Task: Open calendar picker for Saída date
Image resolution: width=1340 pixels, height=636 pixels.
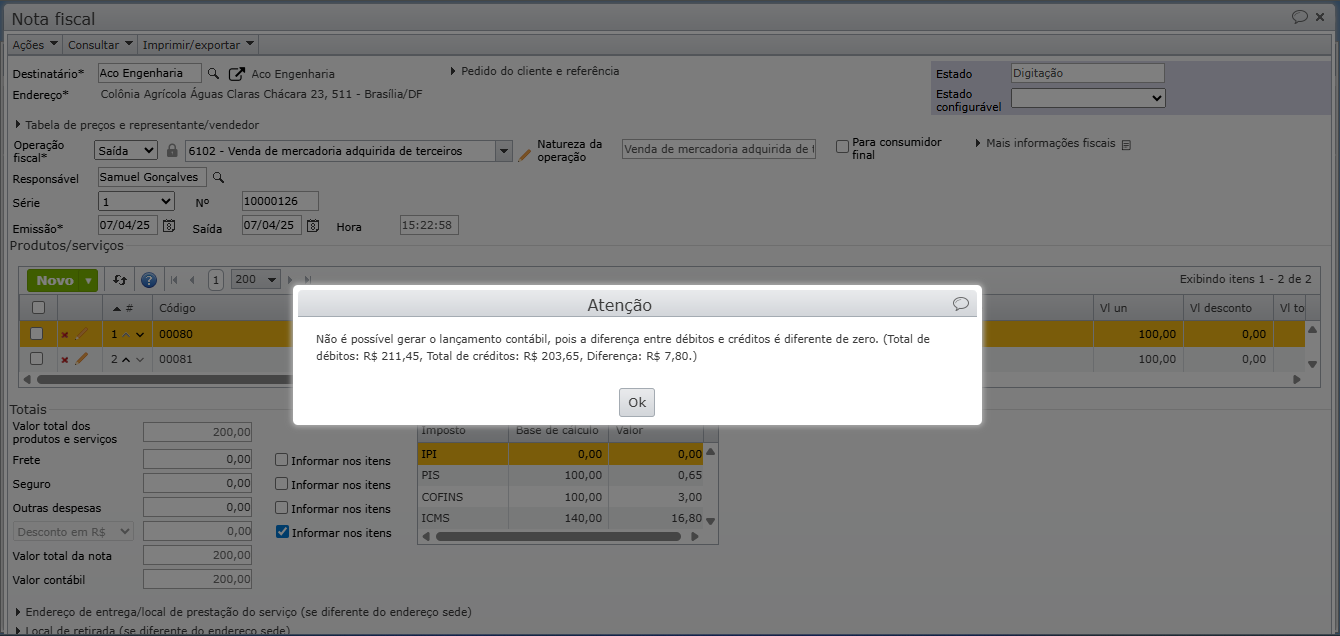Action: pyautogui.click(x=313, y=226)
